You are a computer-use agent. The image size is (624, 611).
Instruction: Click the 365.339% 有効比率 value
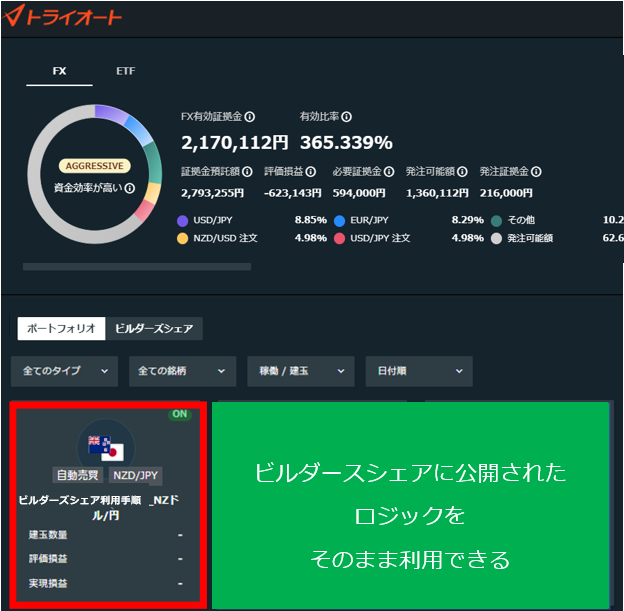pos(346,143)
